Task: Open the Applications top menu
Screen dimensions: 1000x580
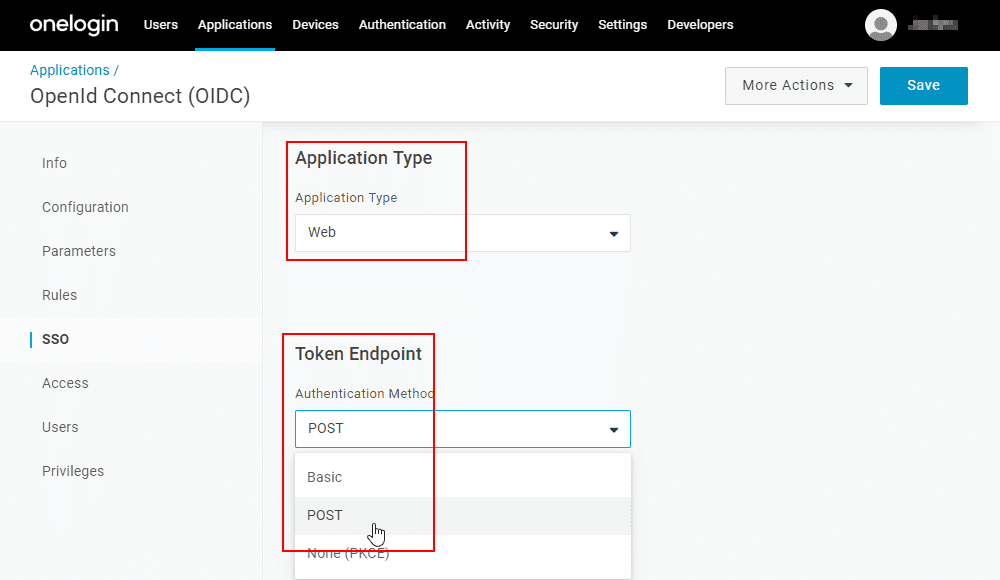Action: (x=235, y=25)
